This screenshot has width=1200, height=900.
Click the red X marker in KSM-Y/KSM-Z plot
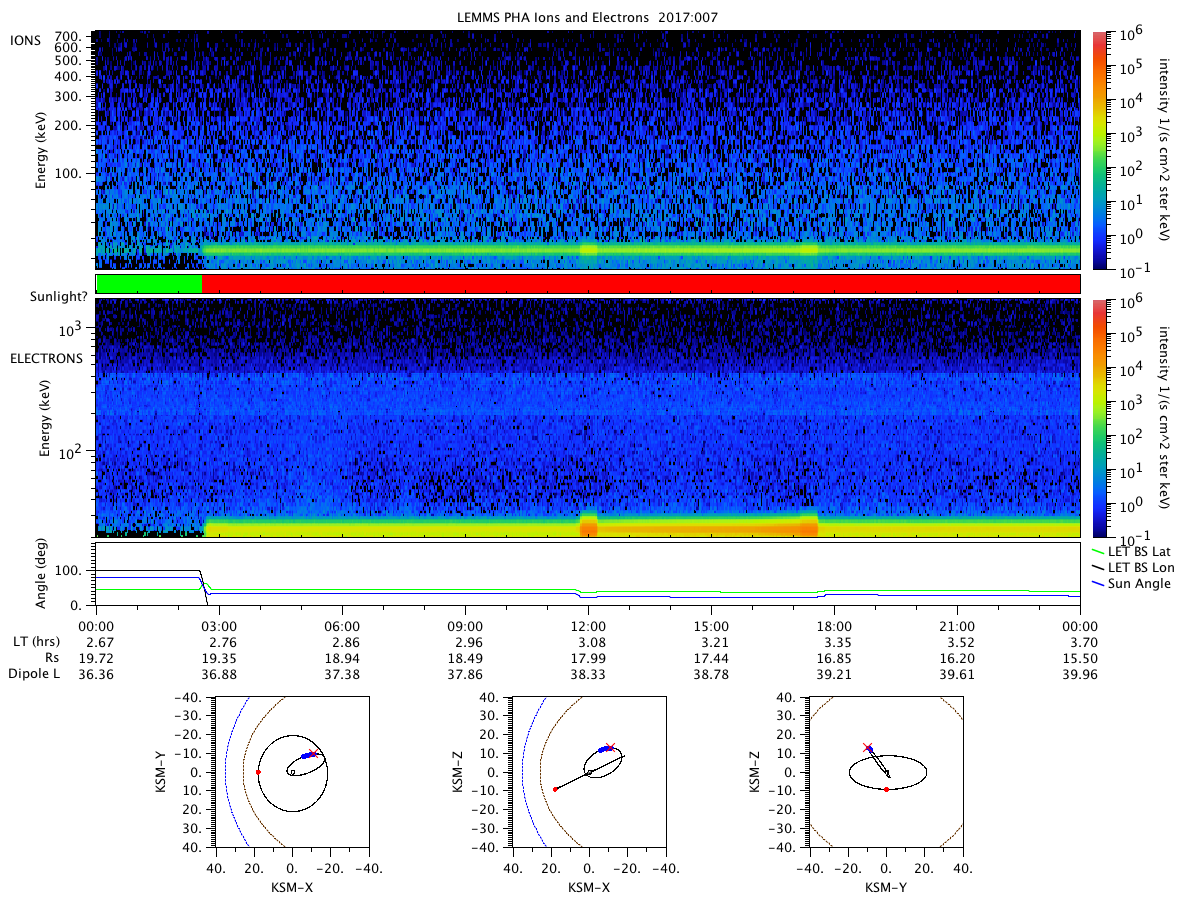(868, 747)
